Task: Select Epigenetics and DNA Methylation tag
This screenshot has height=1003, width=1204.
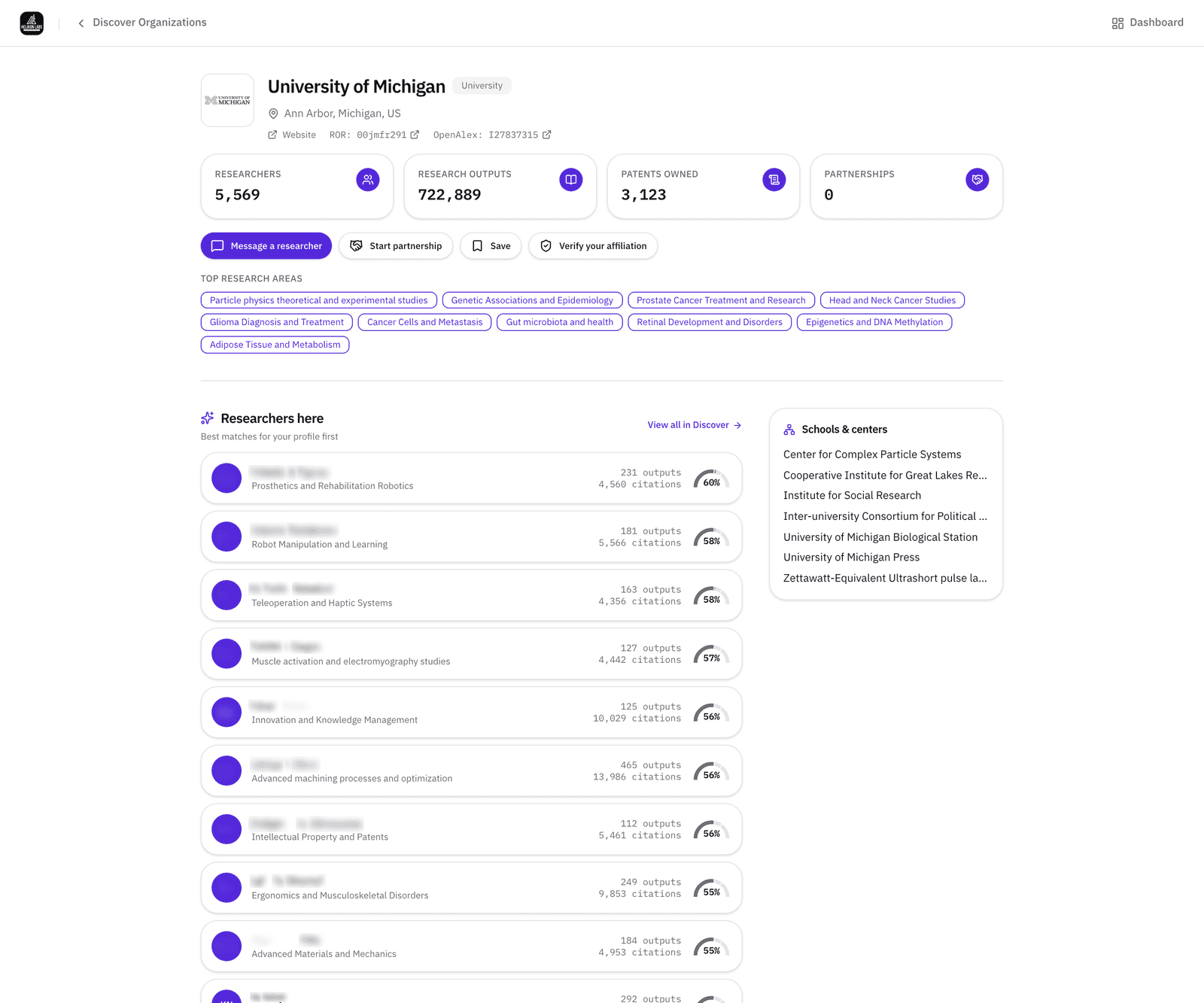Action: point(874,322)
